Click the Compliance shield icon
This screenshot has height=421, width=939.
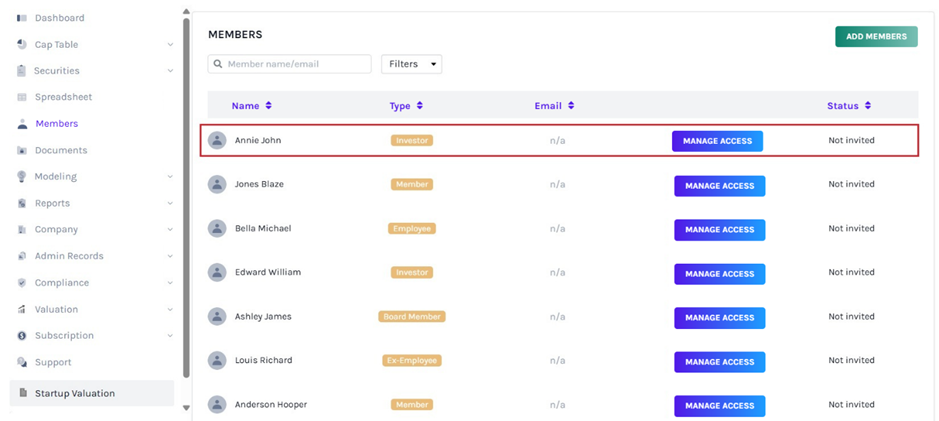(x=22, y=283)
